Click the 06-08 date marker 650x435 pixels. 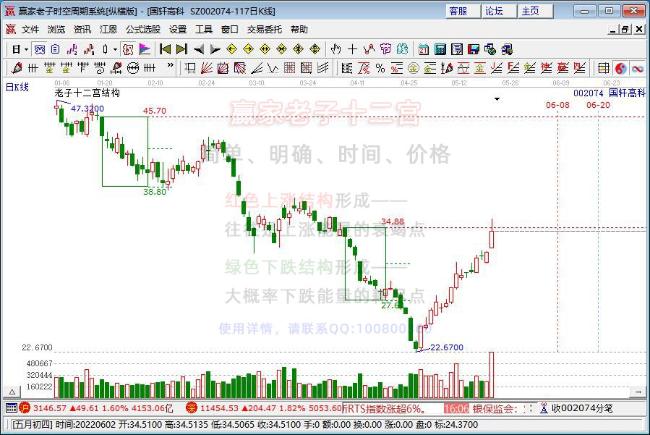557,105
